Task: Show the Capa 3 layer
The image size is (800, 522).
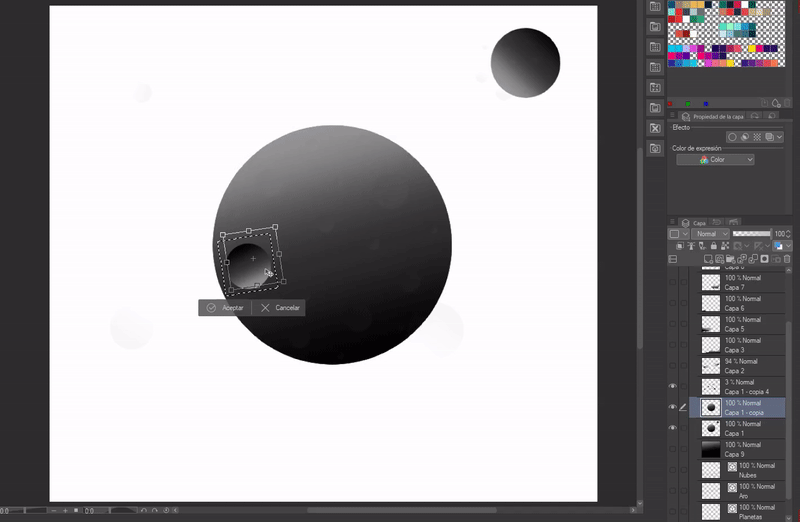Action: click(672, 345)
